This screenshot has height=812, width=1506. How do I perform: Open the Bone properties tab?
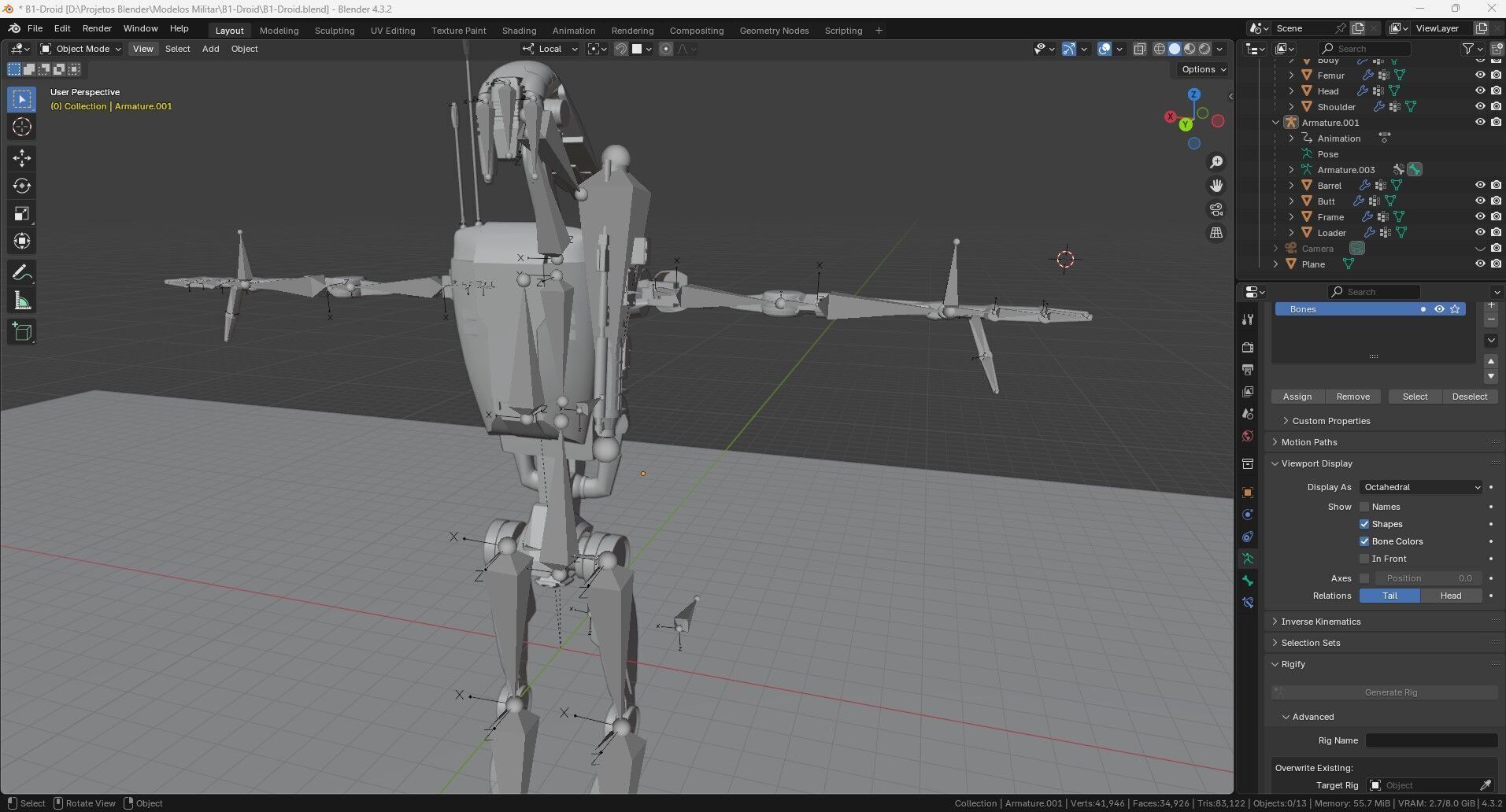click(x=1248, y=581)
